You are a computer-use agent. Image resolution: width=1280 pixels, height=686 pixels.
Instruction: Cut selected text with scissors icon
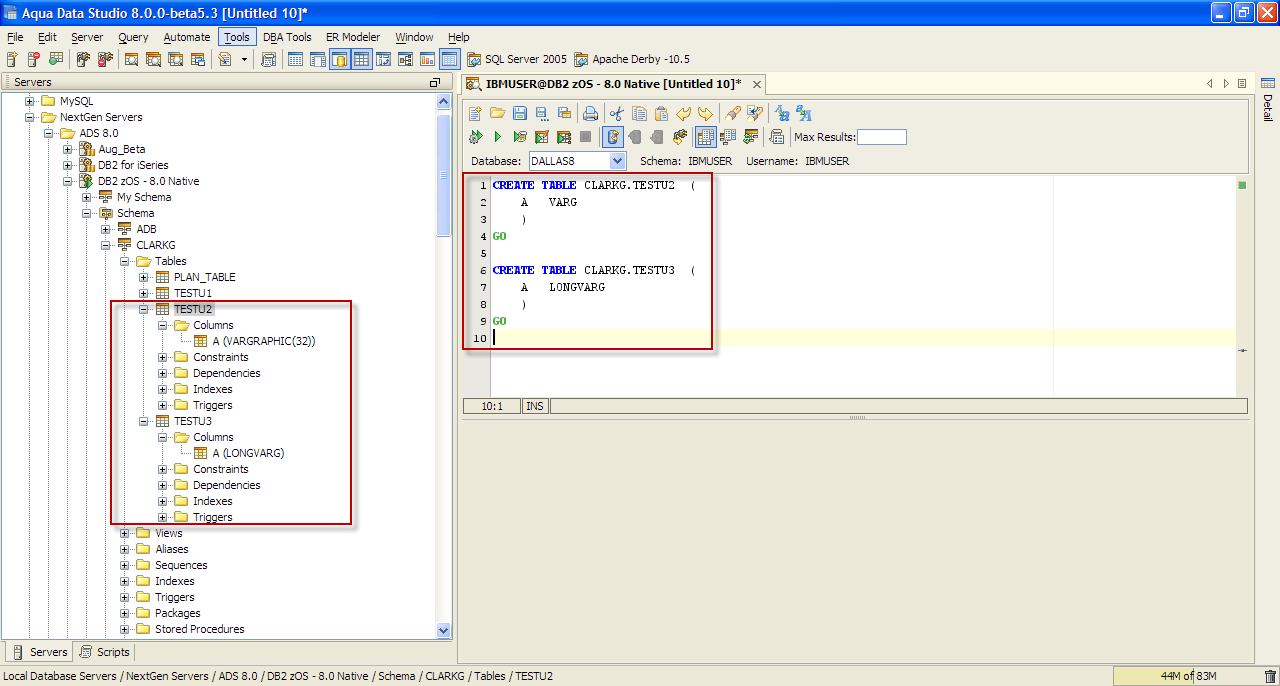coord(617,113)
